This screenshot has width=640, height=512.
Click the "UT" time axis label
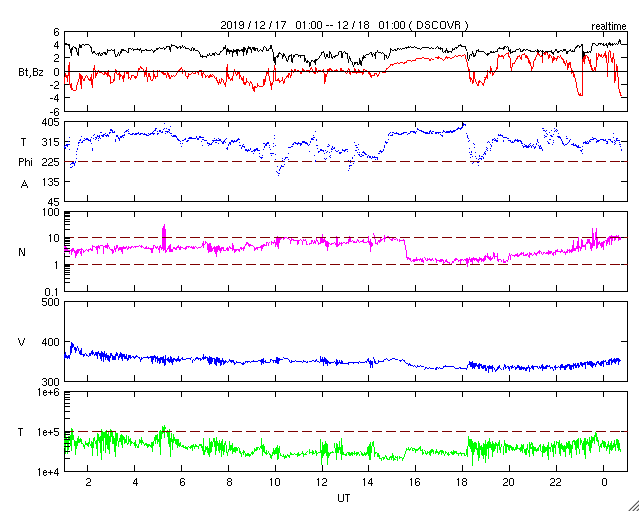344,498
